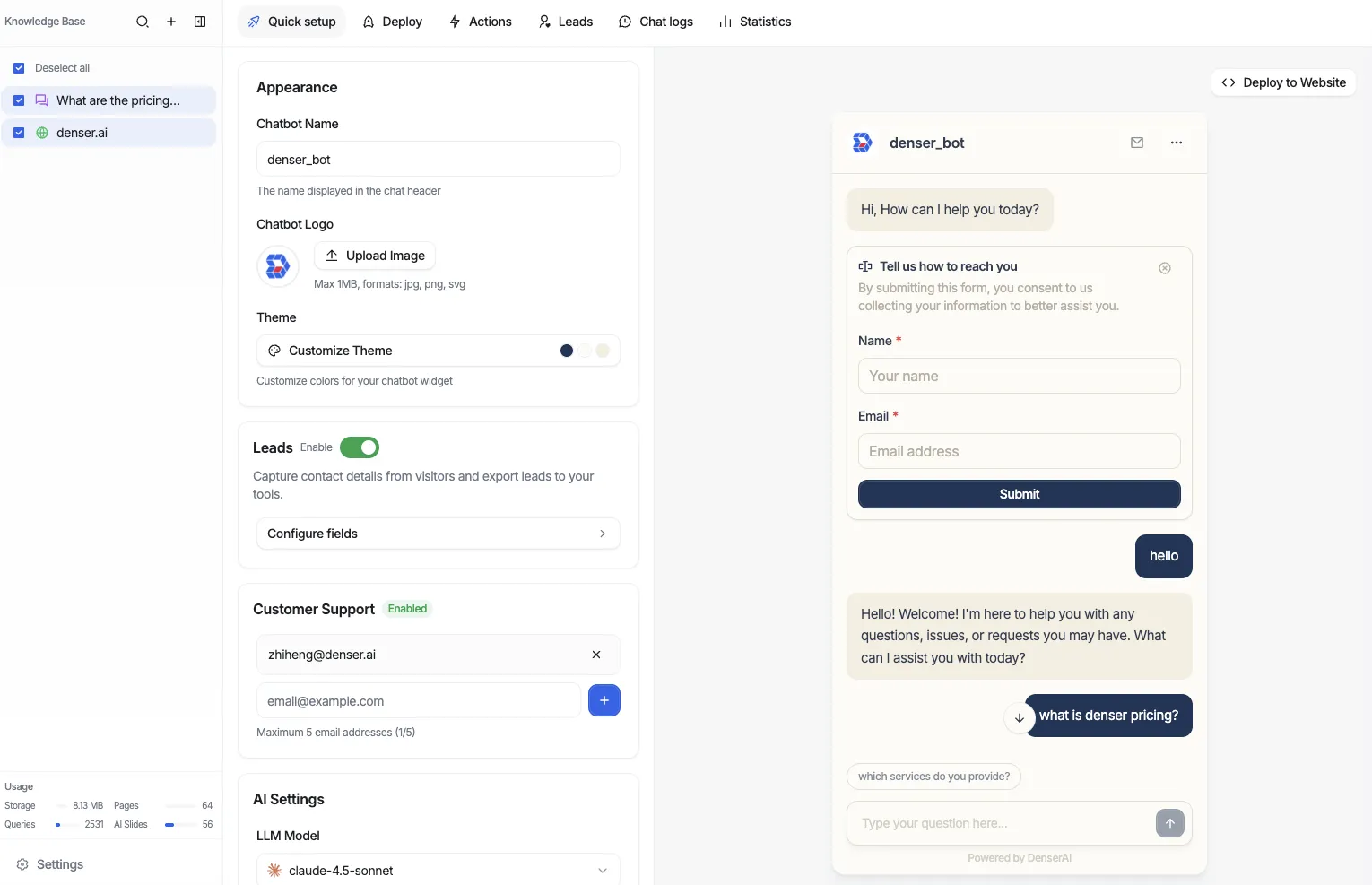Viewport: 1372px width, 885px height.
Task: Click the Deselect all checkbox
Action: coord(18,67)
